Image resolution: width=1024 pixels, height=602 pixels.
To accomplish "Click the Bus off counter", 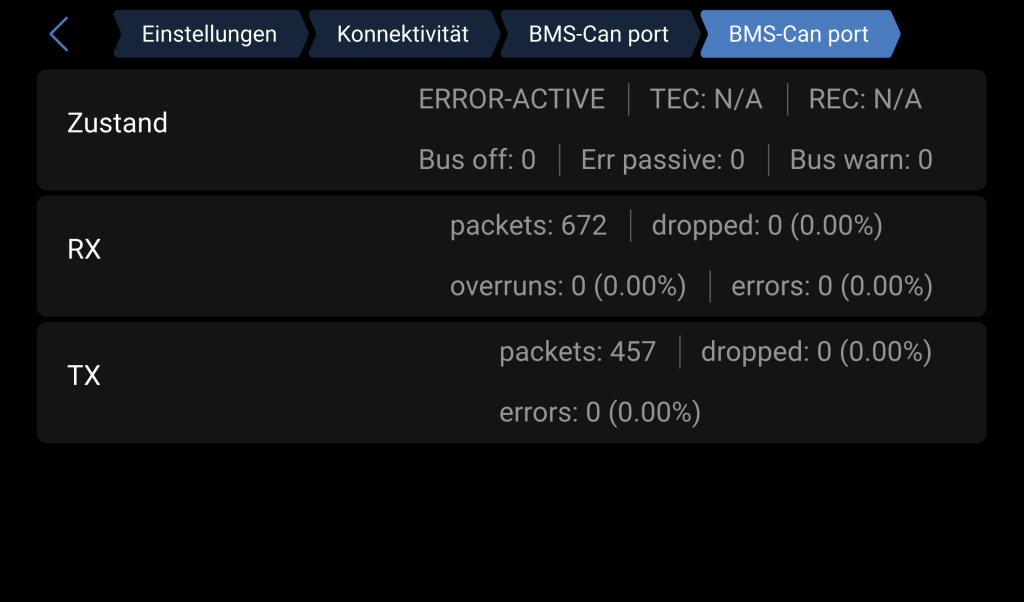I will (x=477, y=160).
